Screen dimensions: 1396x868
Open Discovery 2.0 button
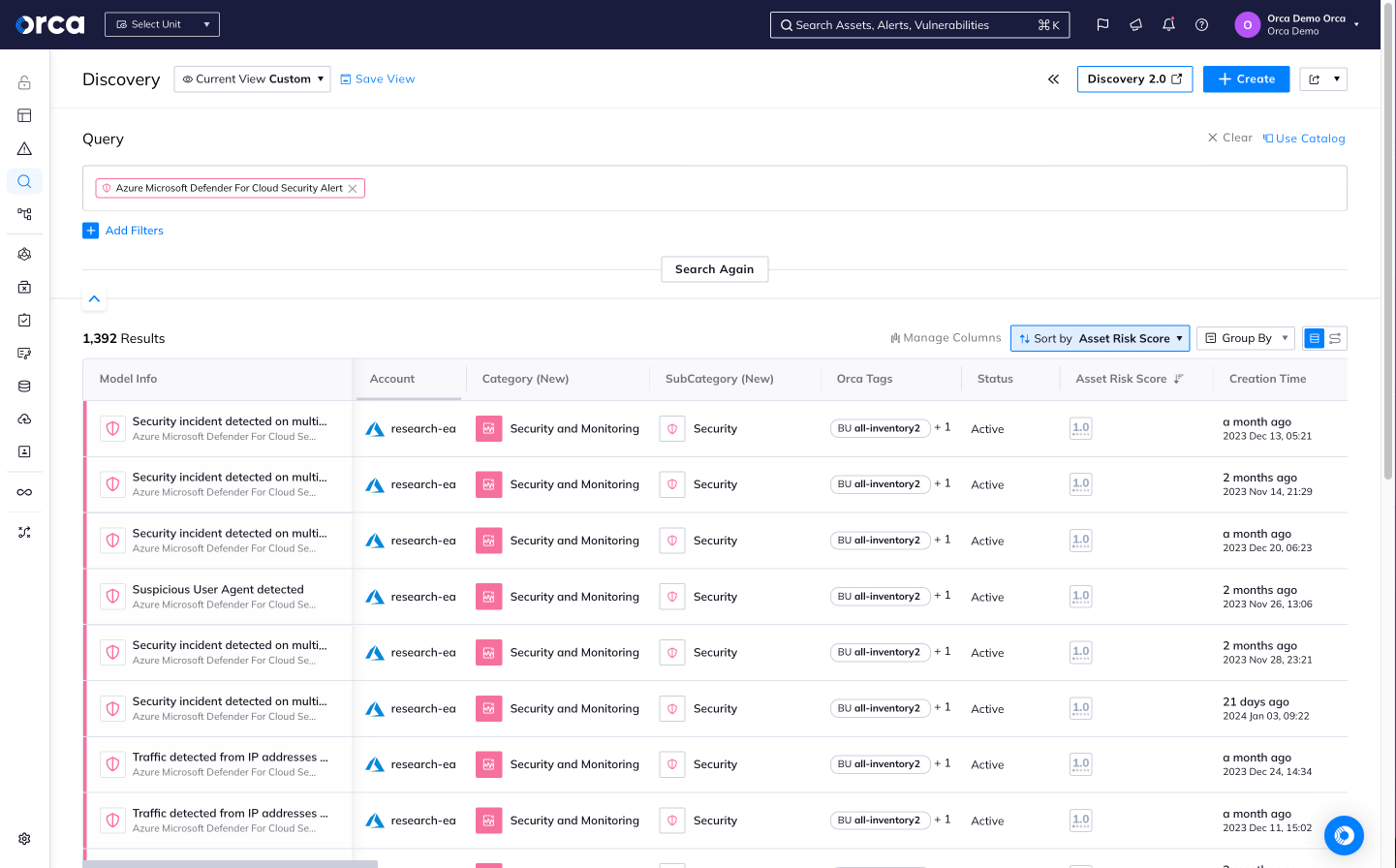point(1134,79)
